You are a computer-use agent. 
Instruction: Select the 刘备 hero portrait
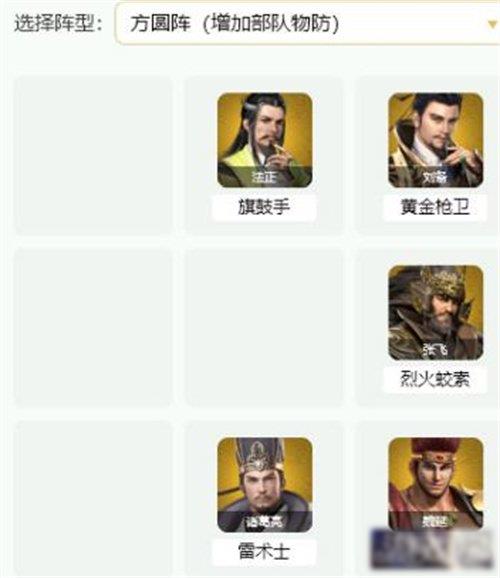(435, 140)
